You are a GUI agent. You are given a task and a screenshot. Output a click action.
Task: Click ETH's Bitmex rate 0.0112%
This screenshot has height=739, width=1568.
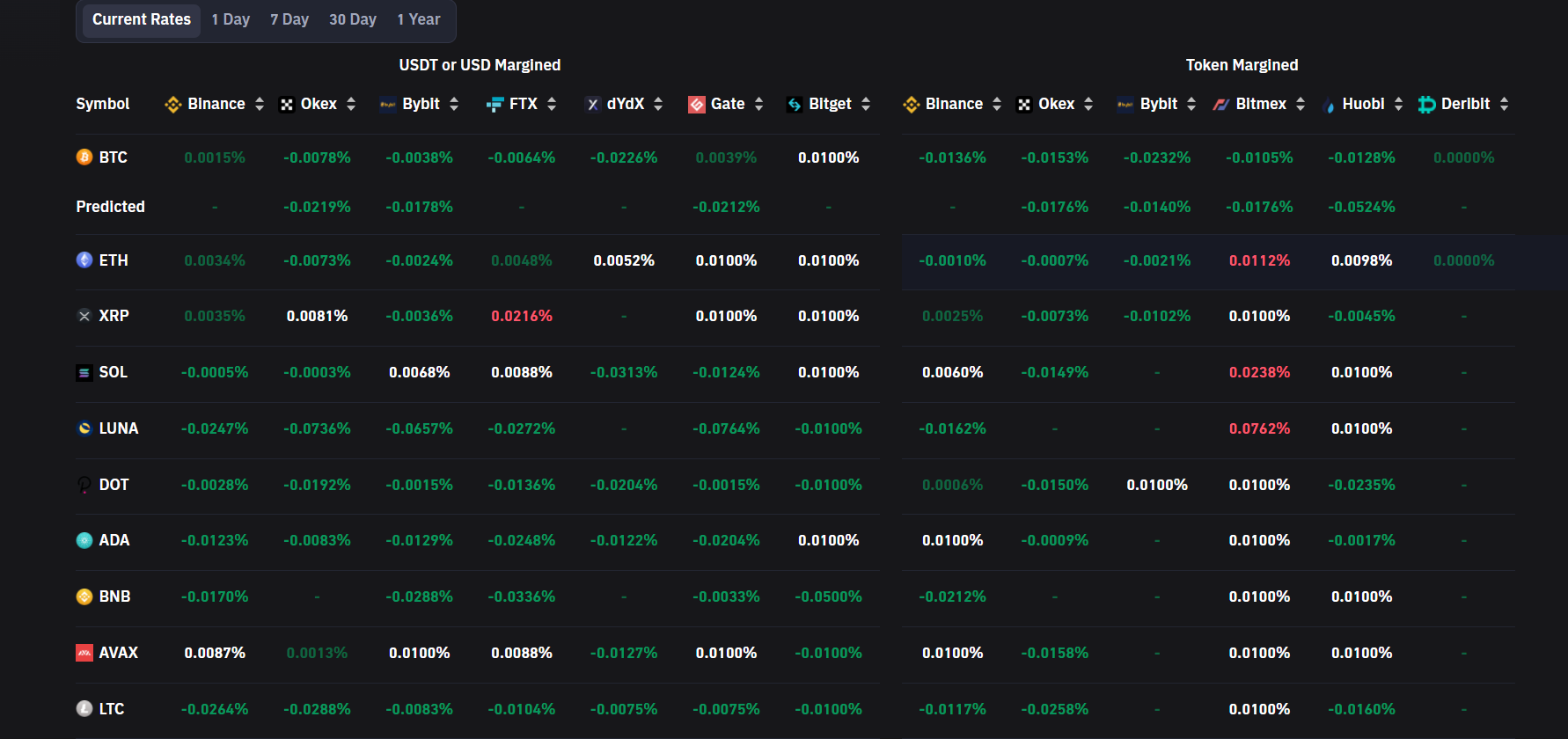point(1259,260)
